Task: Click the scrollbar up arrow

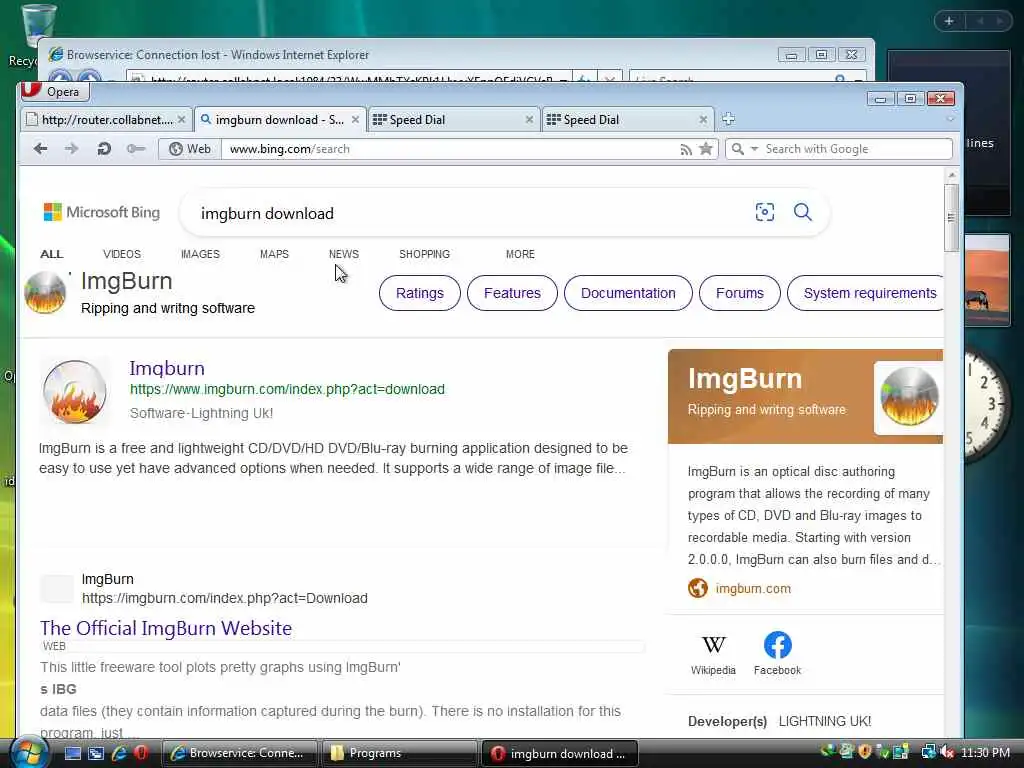Action: 952,175
